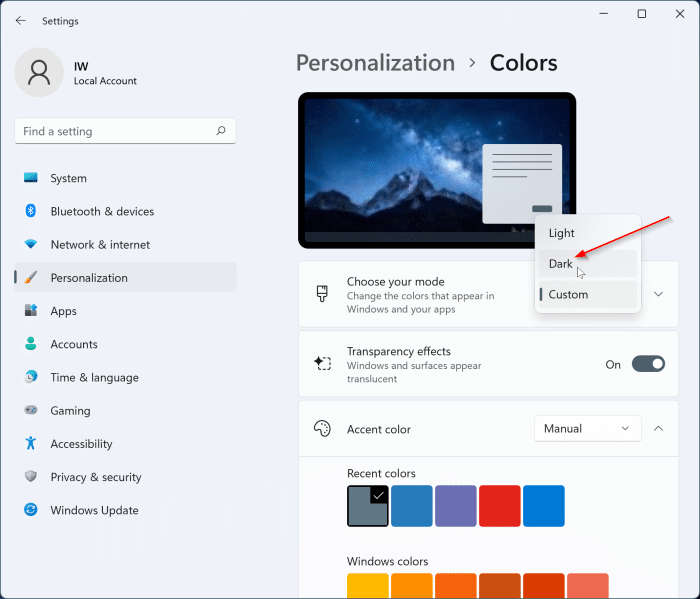Close the Settings window
Screen dimensions: 700x599
[x=679, y=14]
